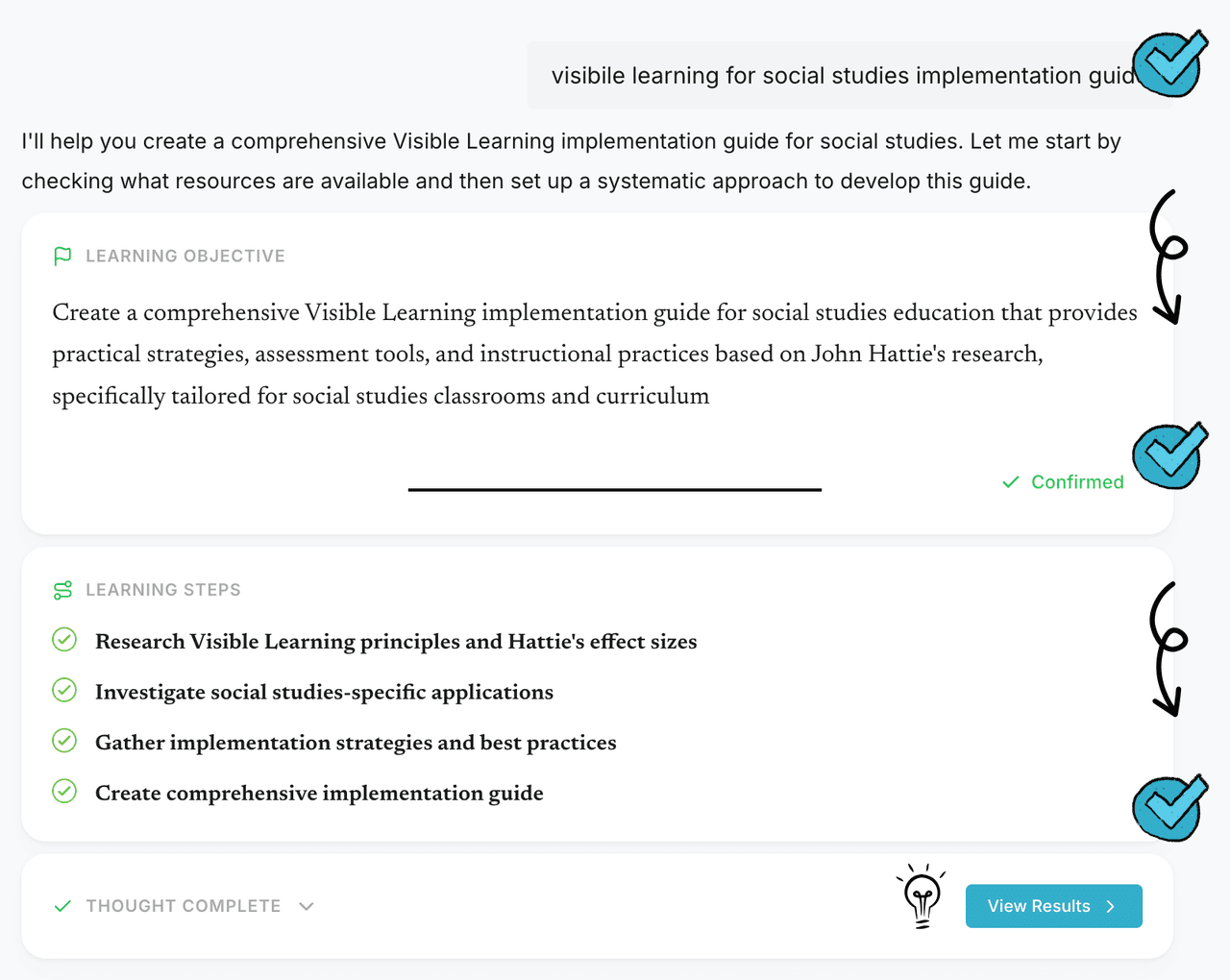Click the blue checkmark sketch at top right

[1168, 64]
